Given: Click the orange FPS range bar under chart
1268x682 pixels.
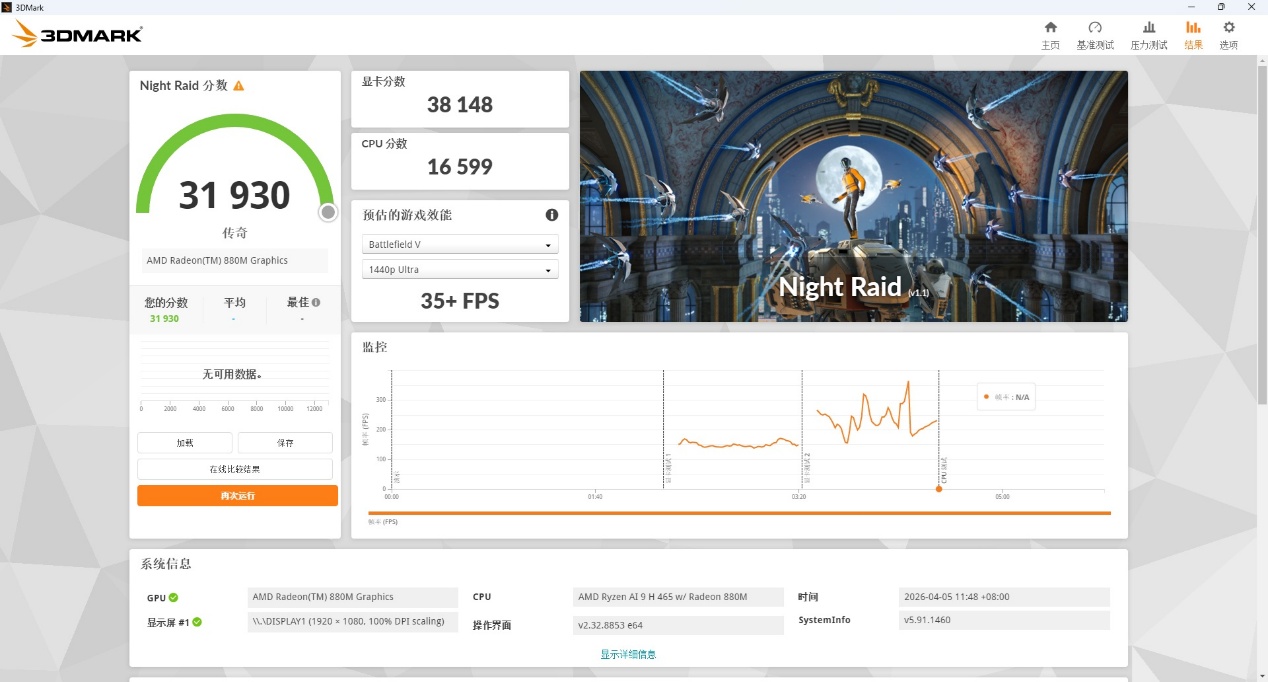Looking at the screenshot, I should point(739,513).
